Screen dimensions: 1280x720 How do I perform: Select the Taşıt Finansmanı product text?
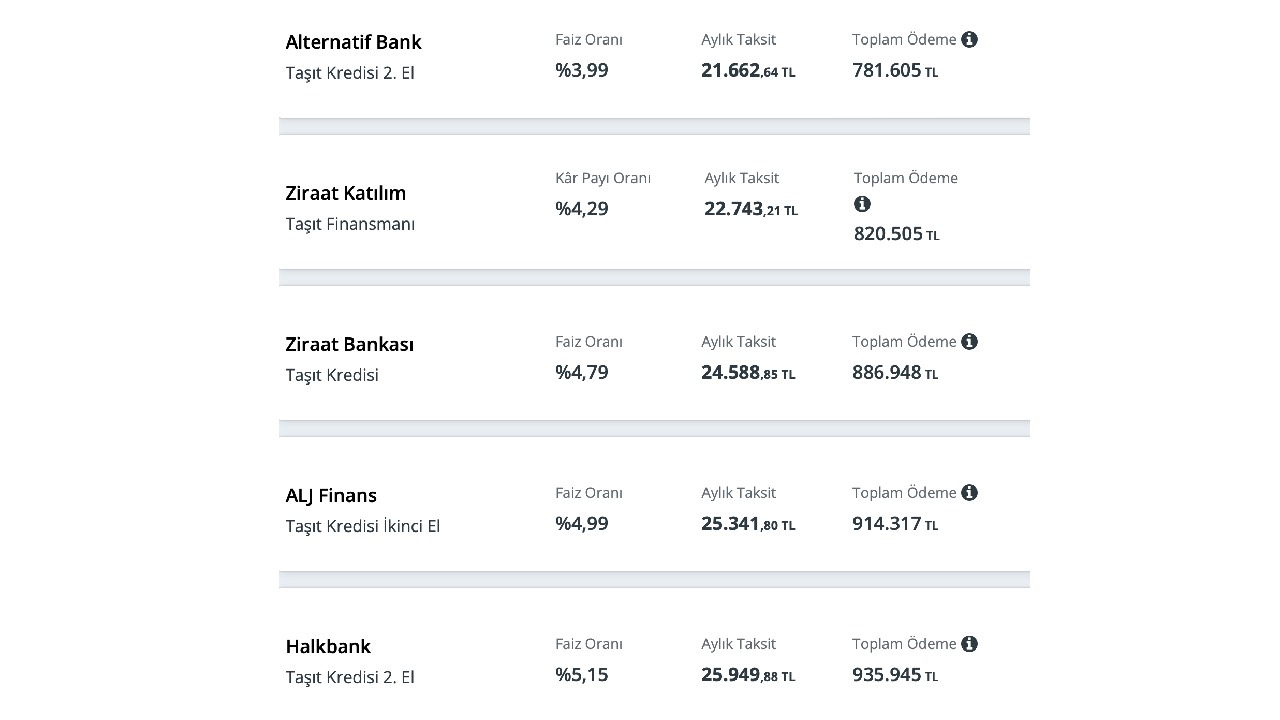point(349,224)
